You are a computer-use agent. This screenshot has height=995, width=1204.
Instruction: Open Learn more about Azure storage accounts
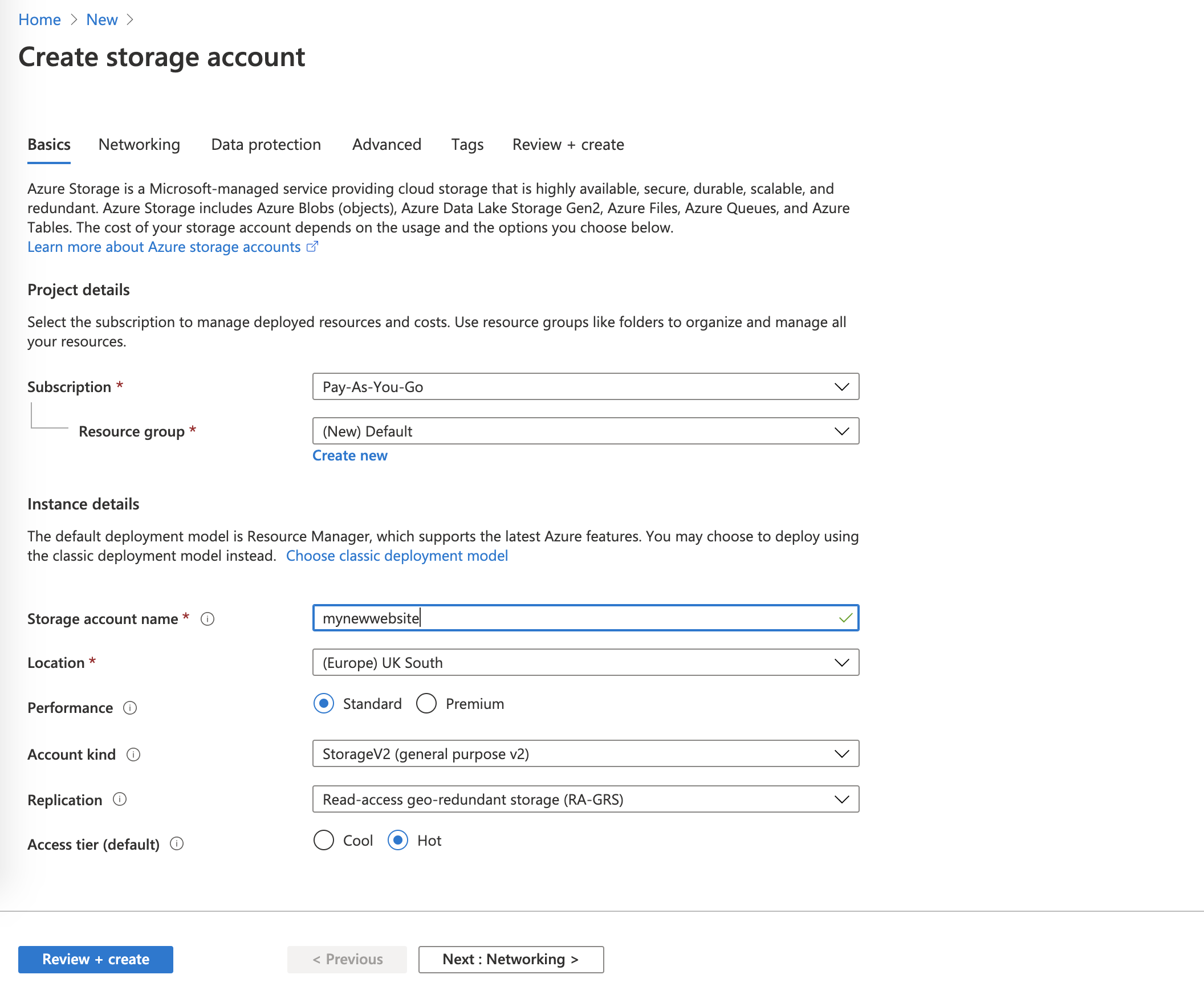164,246
